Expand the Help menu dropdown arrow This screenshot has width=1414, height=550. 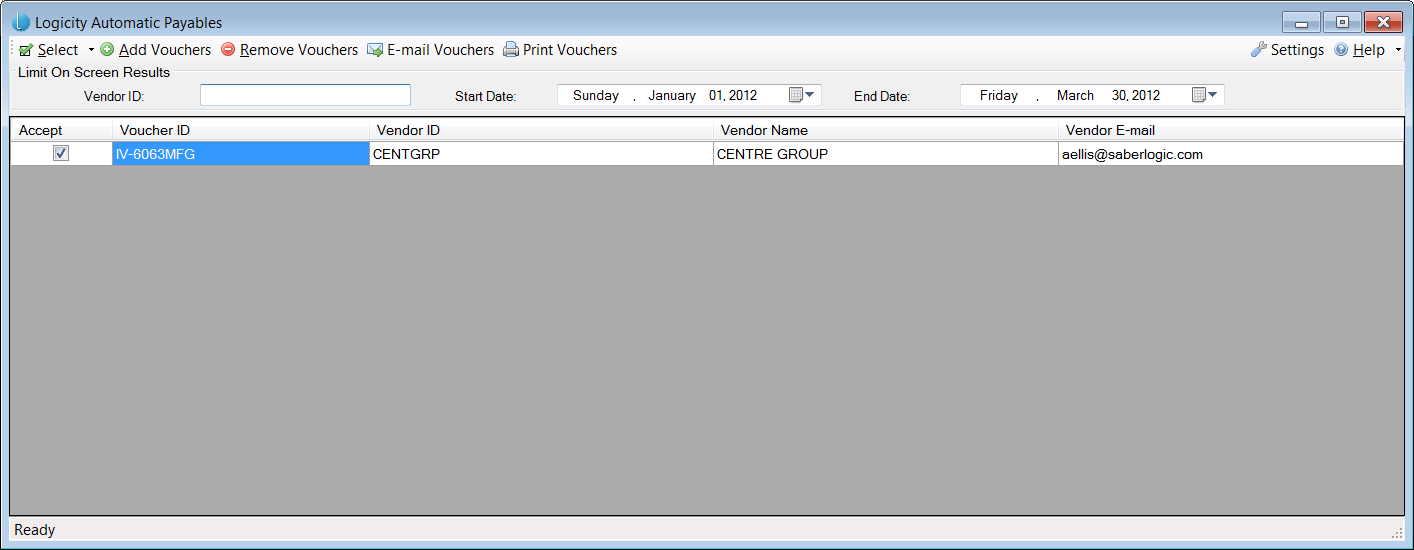pos(1397,50)
